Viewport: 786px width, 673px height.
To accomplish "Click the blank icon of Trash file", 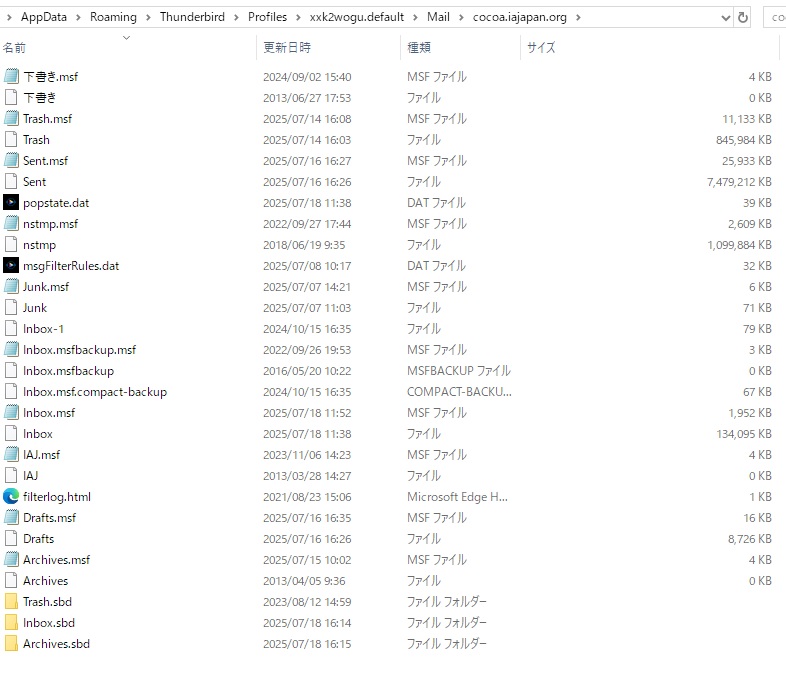I will (11, 139).
